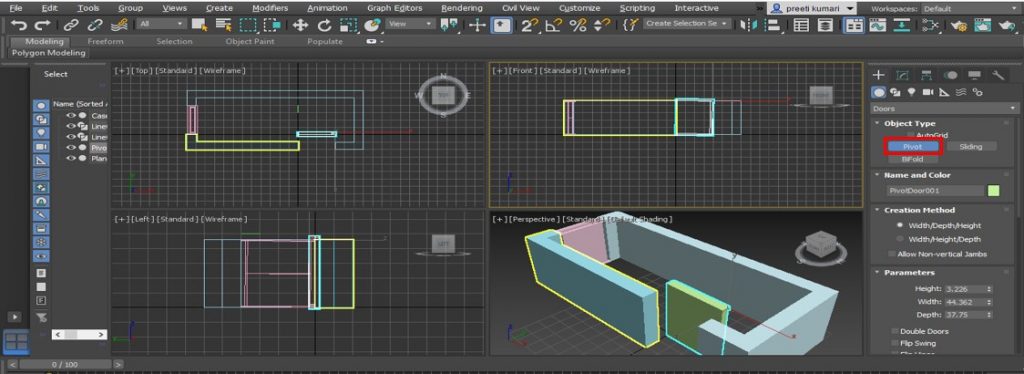Toggle visibility eye for Pivot row
Viewport: 1024px width, 374px height.
point(71,148)
